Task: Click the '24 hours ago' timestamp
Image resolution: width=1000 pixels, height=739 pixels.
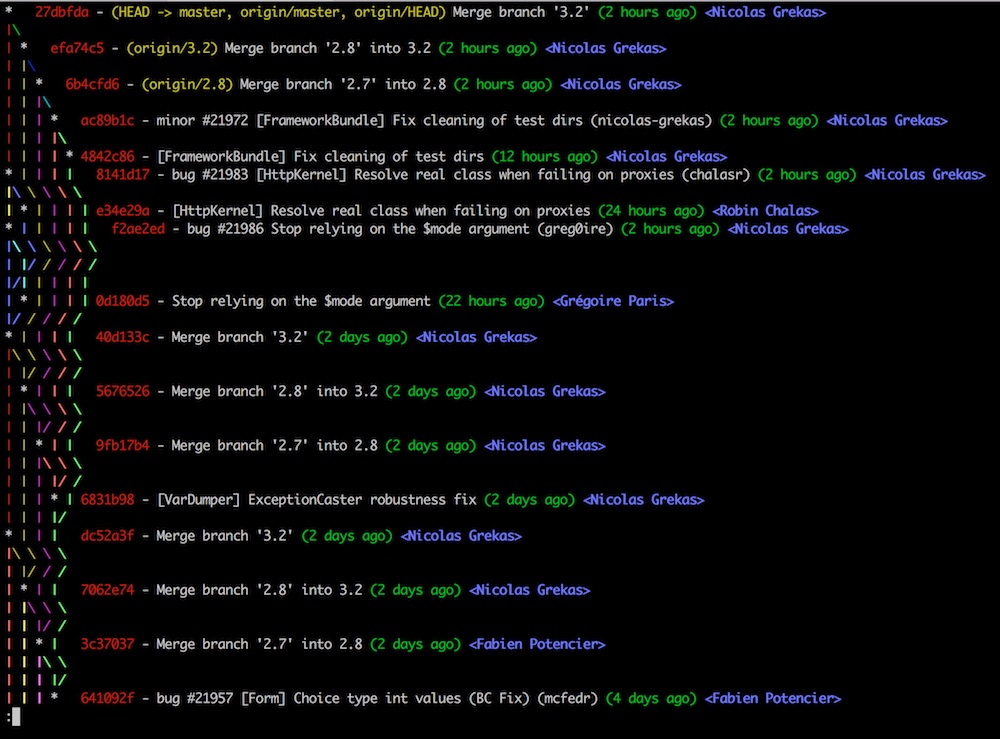Action: pyautogui.click(x=650, y=210)
